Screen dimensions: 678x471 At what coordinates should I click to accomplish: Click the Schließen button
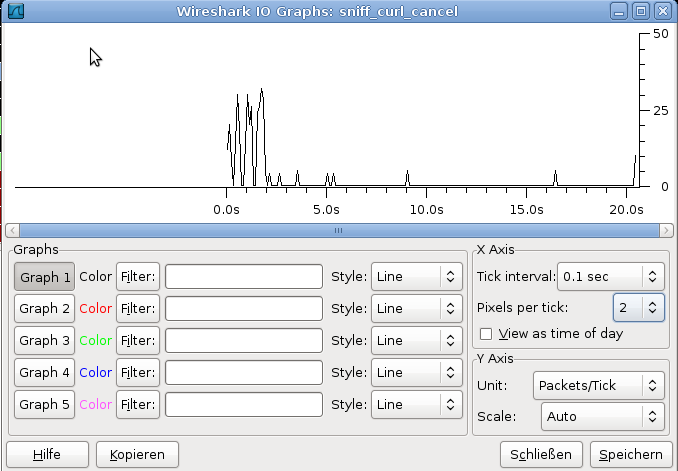pyautogui.click(x=541, y=455)
